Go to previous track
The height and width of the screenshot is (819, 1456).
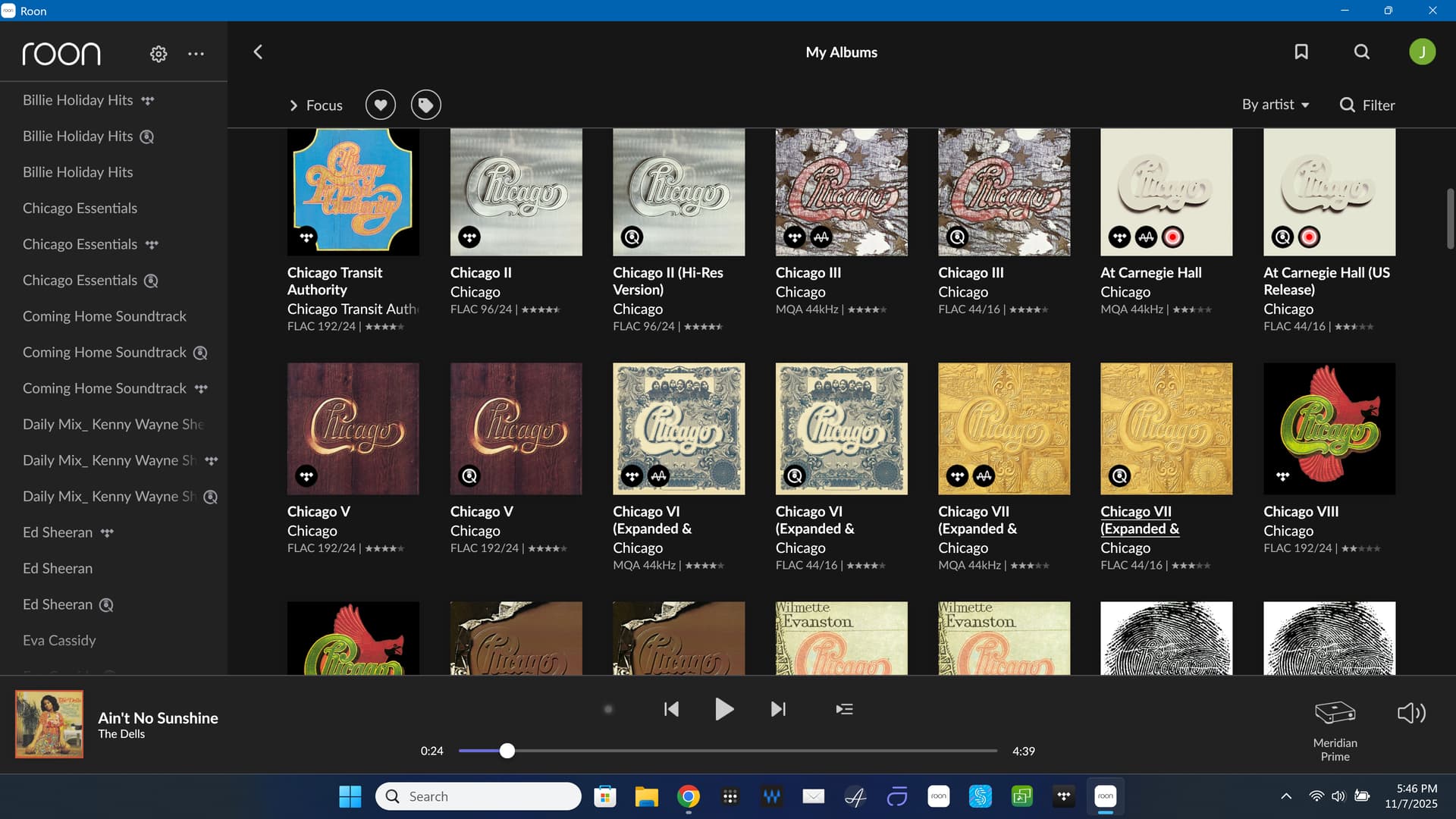(x=671, y=709)
